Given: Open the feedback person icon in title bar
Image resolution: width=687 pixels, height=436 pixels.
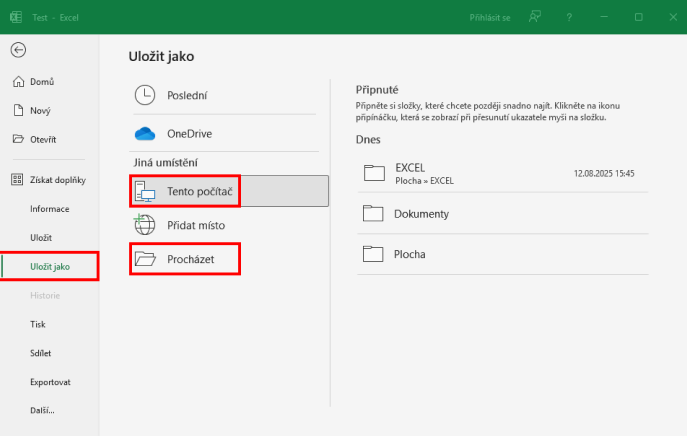Looking at the screenshot, I should coord(535,17).
